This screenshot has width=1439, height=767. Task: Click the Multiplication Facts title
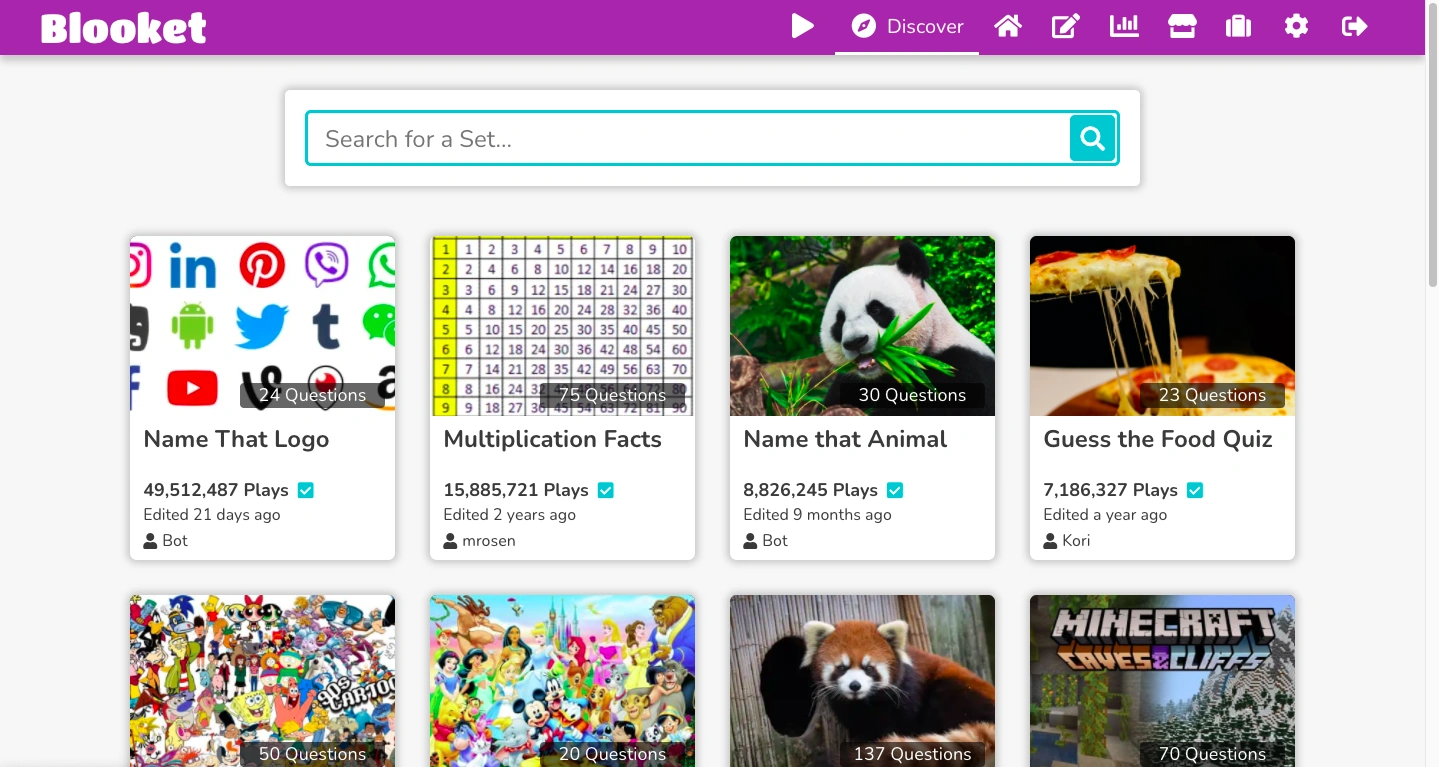pyautogui.click(x=552, y=439)
